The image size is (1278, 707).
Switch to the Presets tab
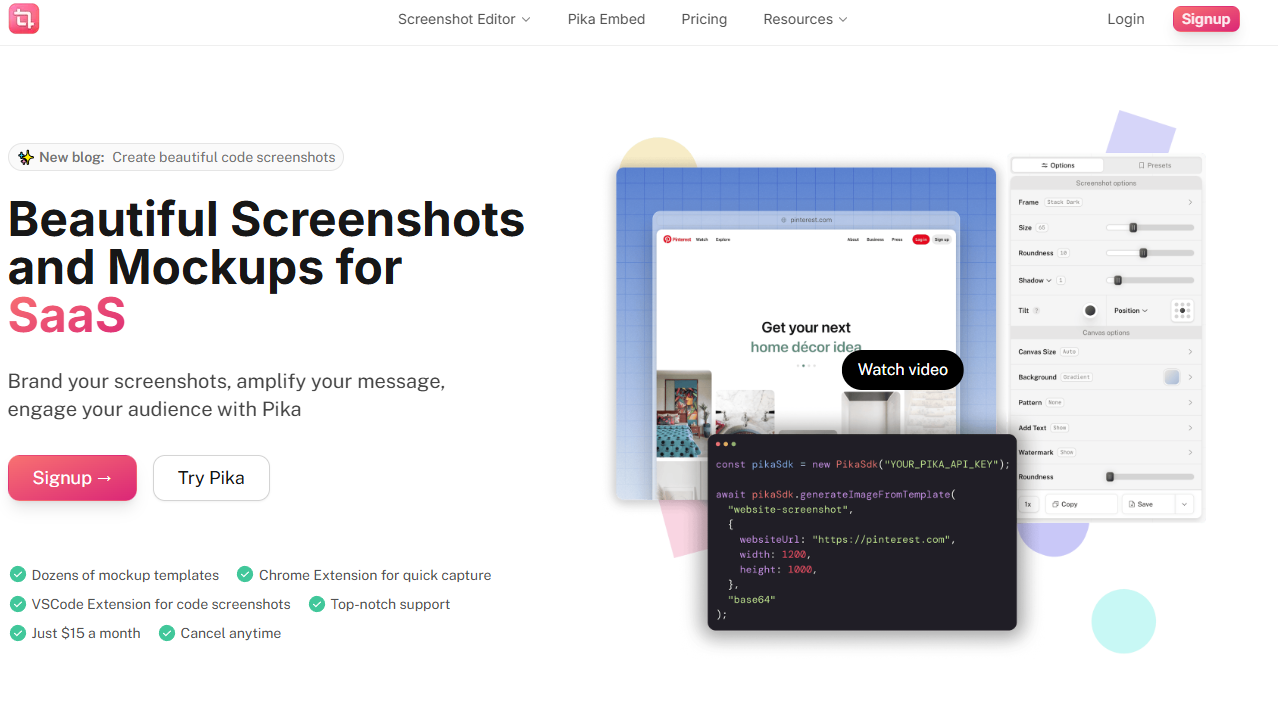coord(1154,165)
